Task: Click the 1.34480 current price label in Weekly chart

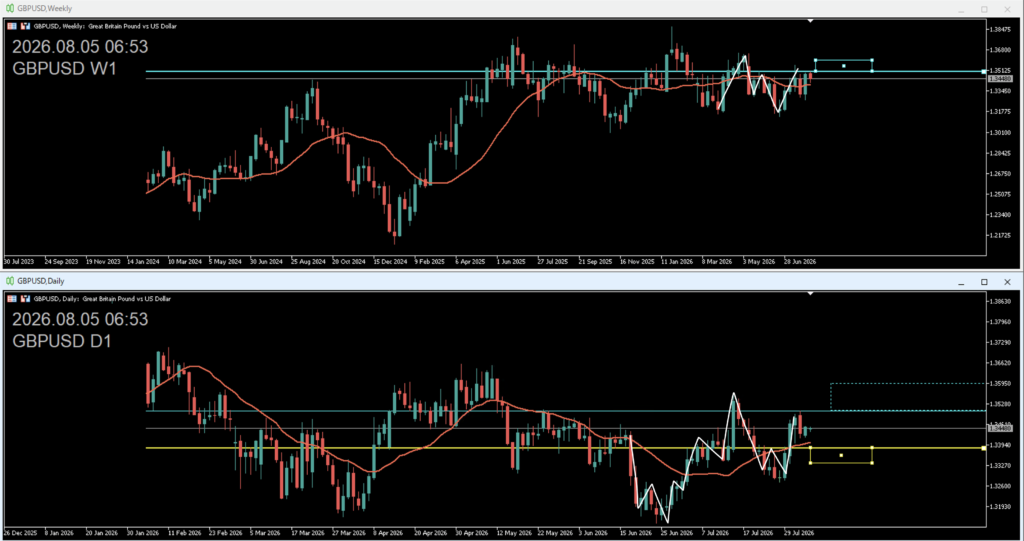Action: (x=1000, y=78)
